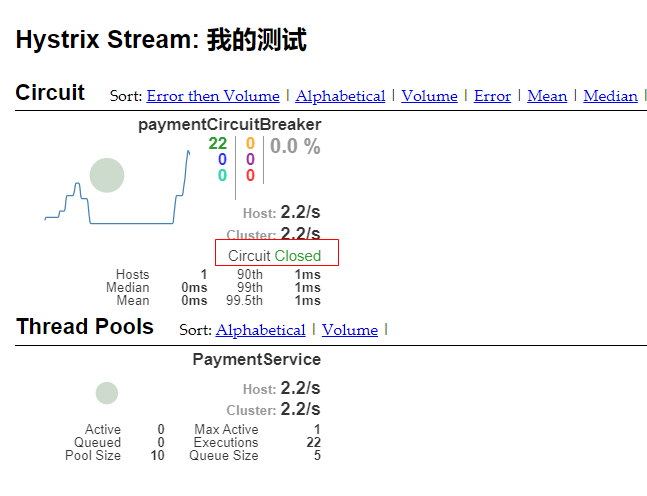Sort circuits by Mean link
The width and height of the screenshot is (647, 496).
coord(547,96)
